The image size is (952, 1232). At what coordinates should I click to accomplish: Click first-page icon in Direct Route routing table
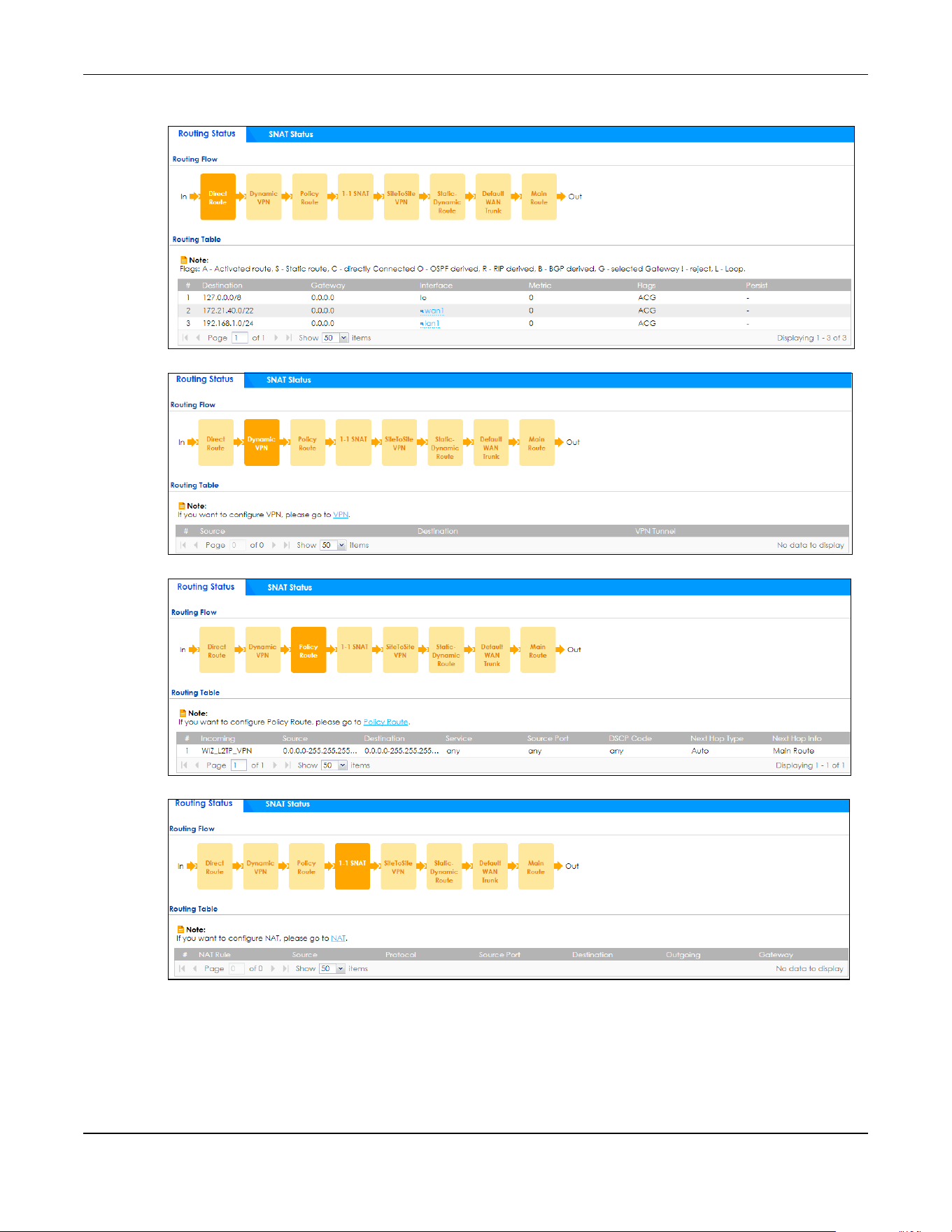(185, 338)
